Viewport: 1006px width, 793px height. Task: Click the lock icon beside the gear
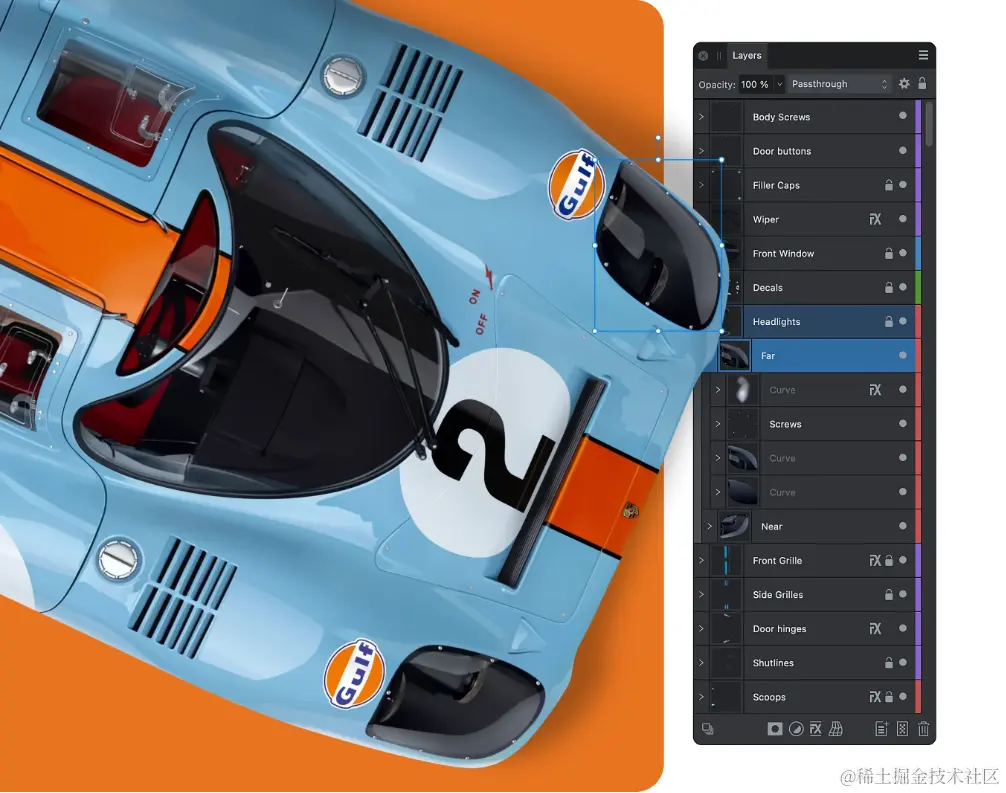[x=922, y=83]
